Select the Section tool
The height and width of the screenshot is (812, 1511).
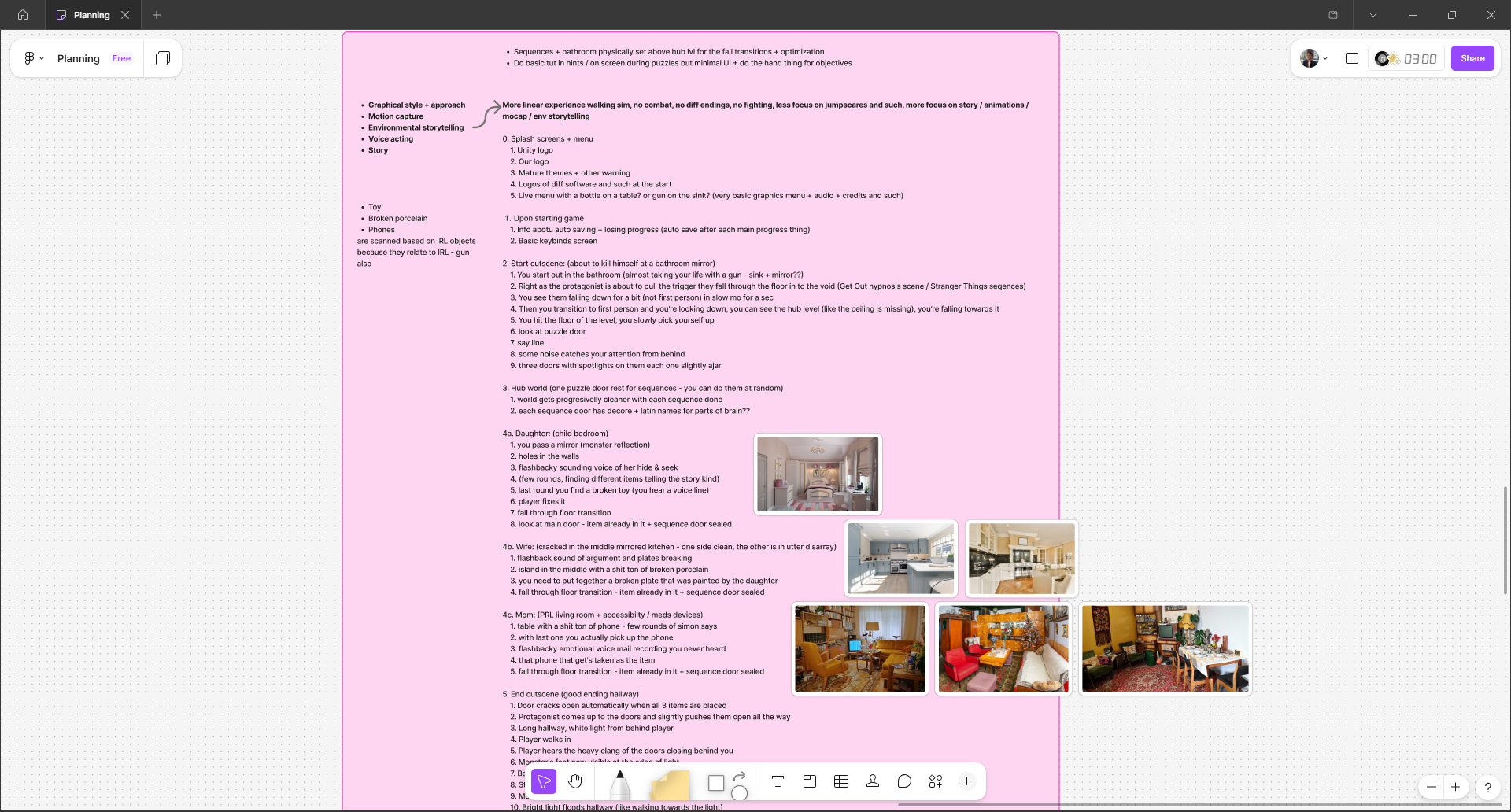coord(809,781)
